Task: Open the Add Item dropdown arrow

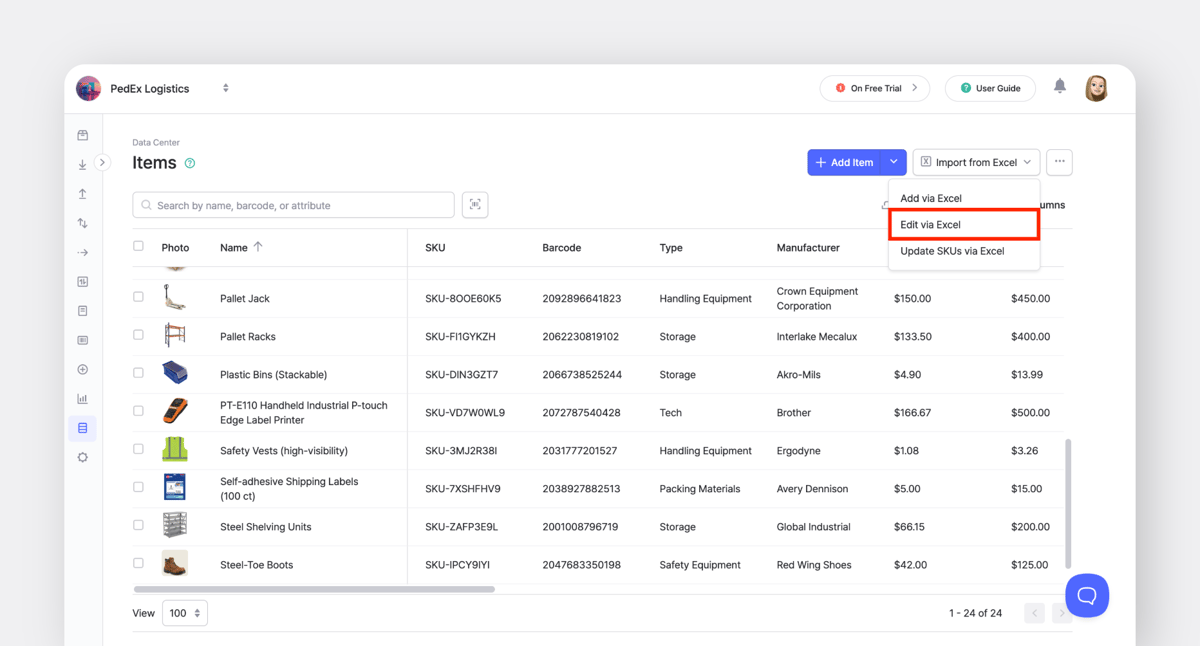Action: point(893,162)
